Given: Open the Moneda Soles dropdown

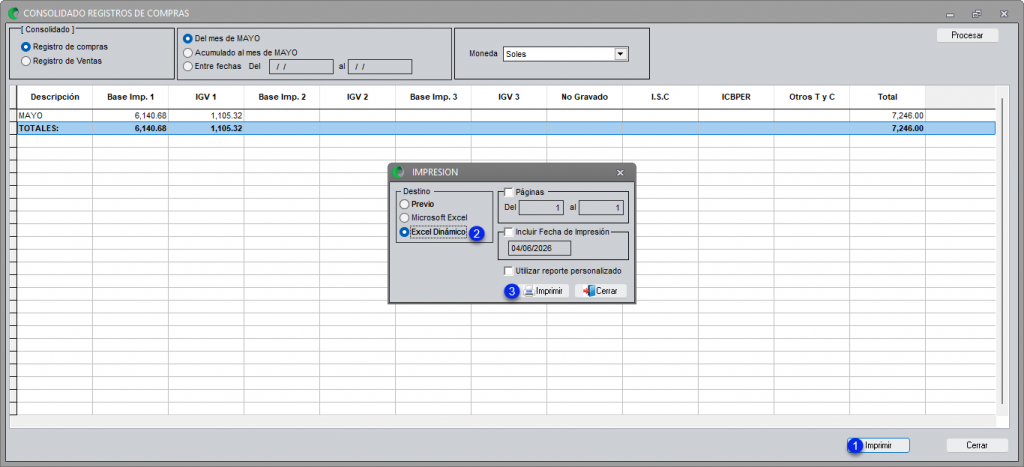Looking at the screenshot, I should 620,54.
